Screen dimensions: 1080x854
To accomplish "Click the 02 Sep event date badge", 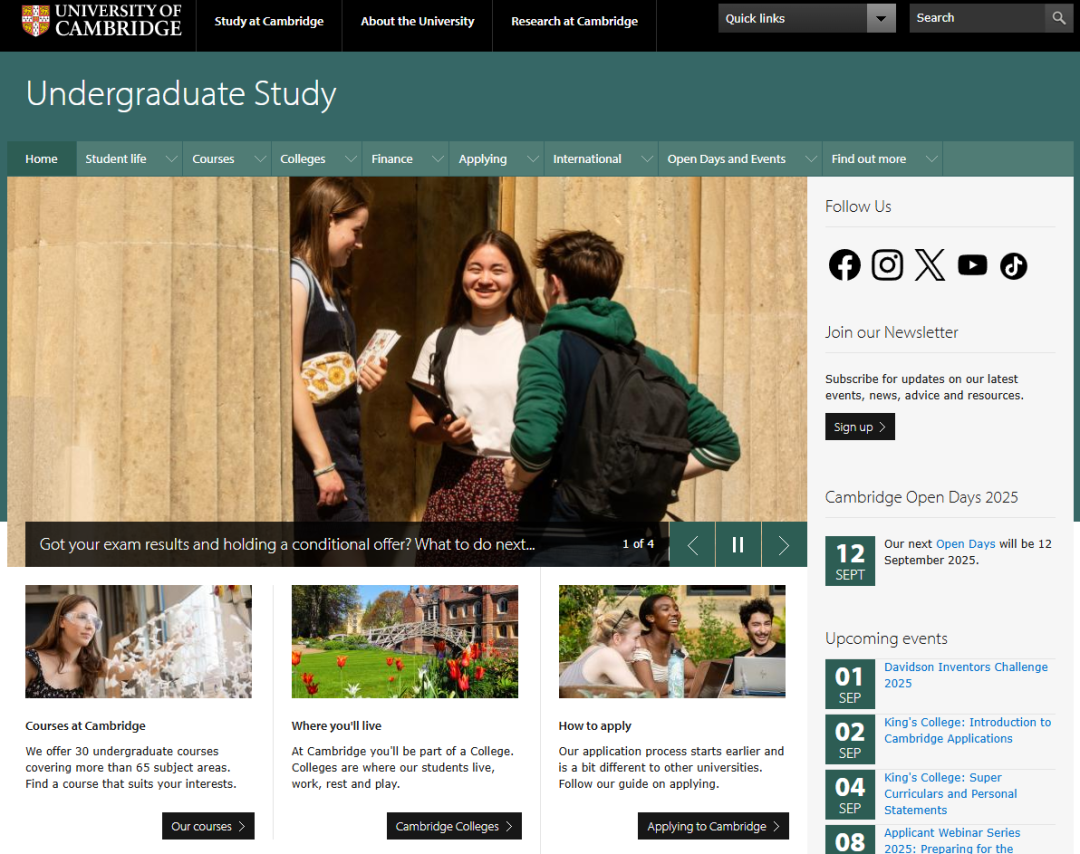I will pyautogui.click(x=850, y=739).
